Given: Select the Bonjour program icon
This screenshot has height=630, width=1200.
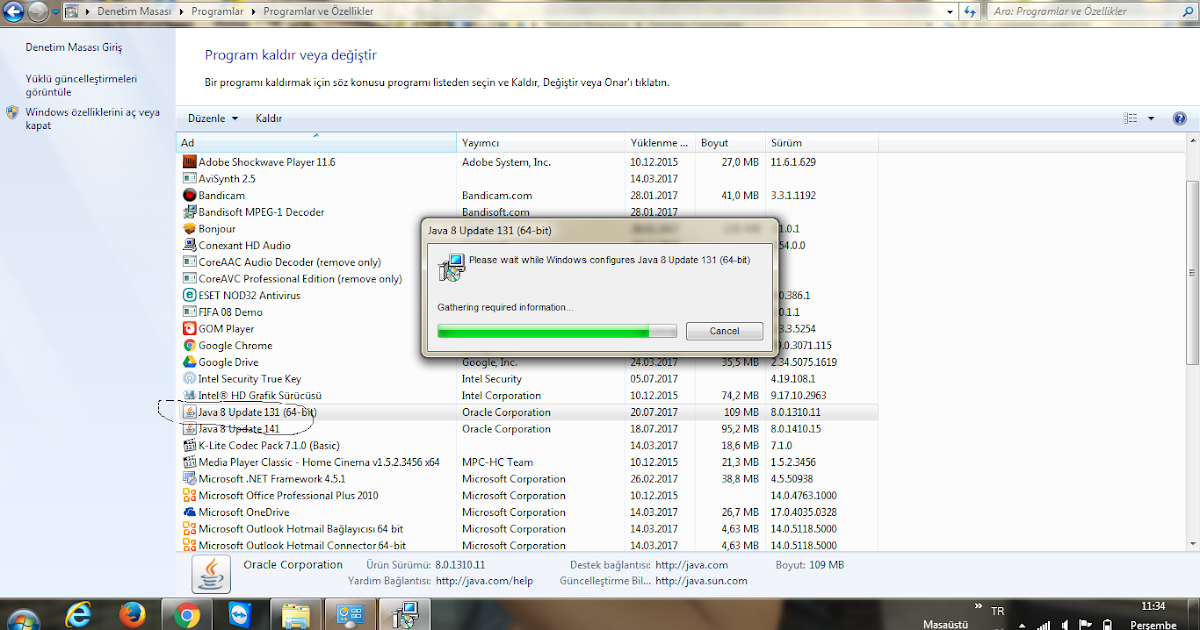Looking at the screenshot, I should tap(190, 228).
